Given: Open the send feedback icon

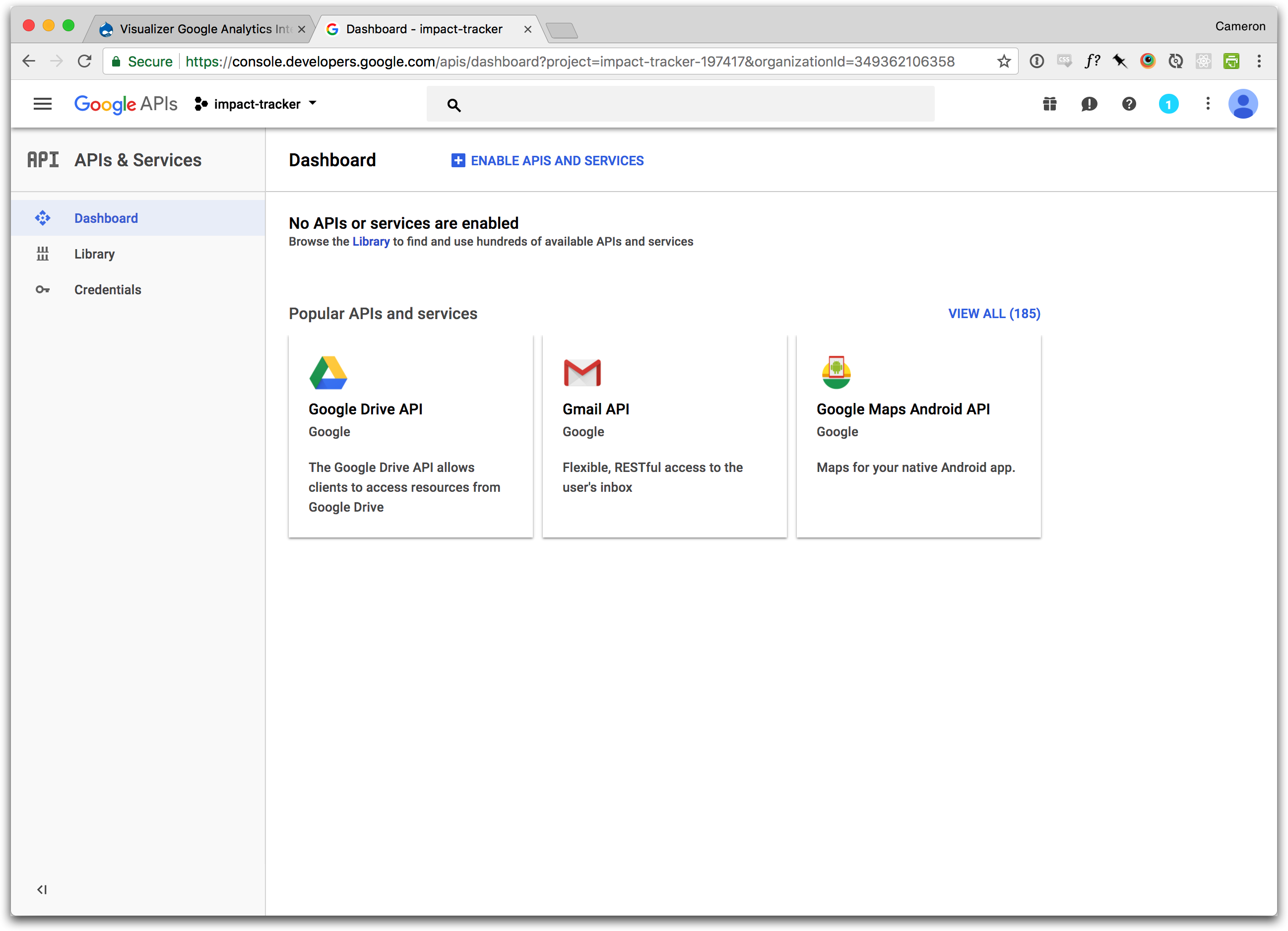Looking at the screenshot, I should tap(1089, 104).
